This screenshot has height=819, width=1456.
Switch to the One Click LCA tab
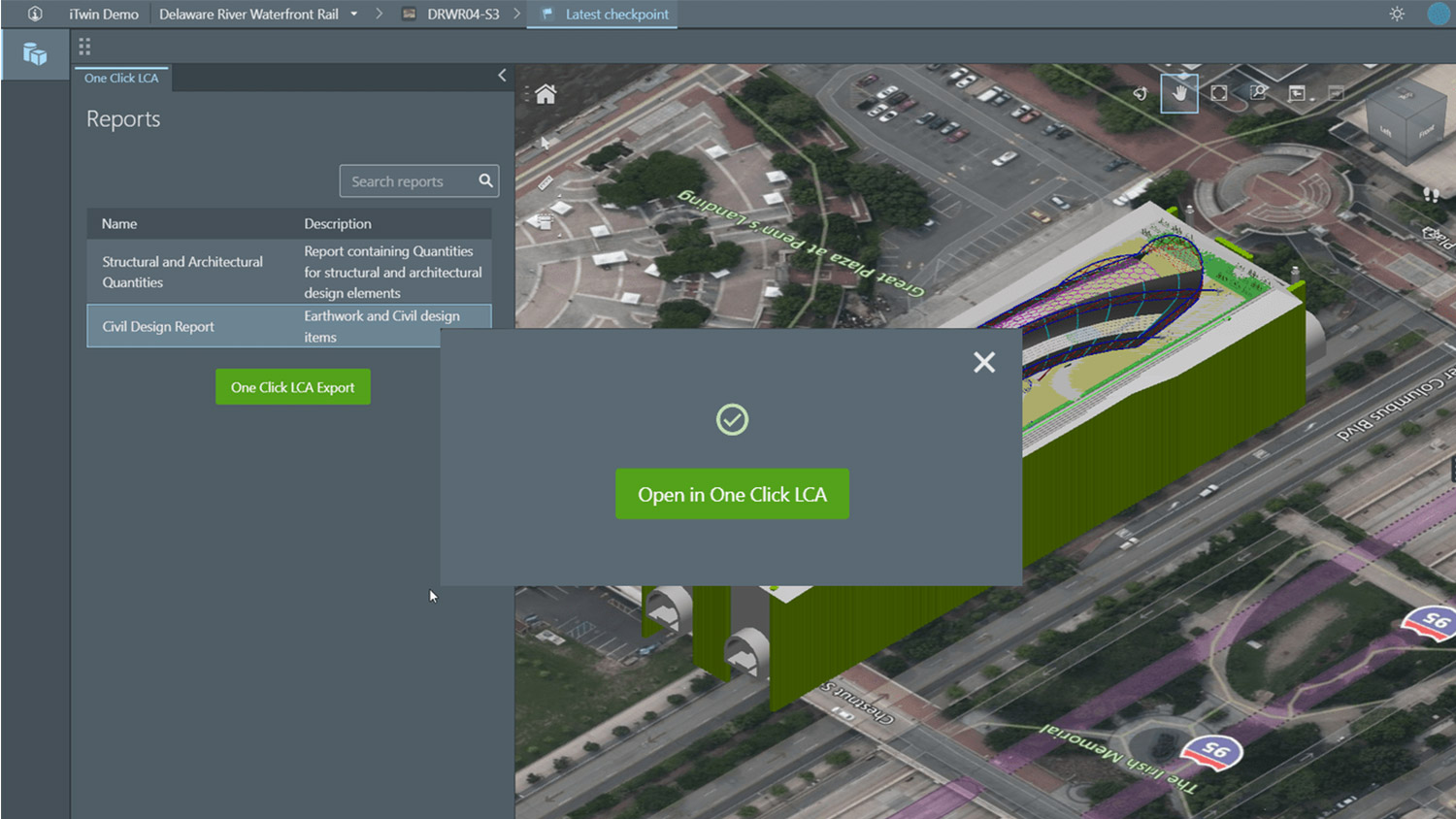pos(121,78)
